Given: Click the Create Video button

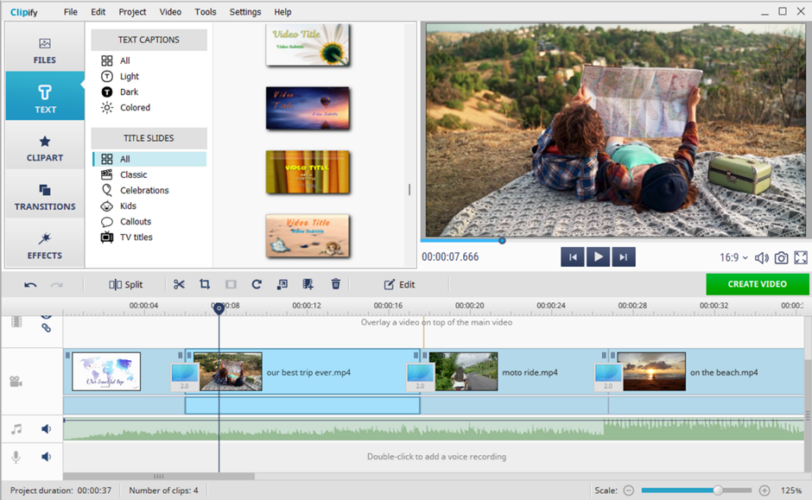Looking at the screenshot, I should click(757, 284).
